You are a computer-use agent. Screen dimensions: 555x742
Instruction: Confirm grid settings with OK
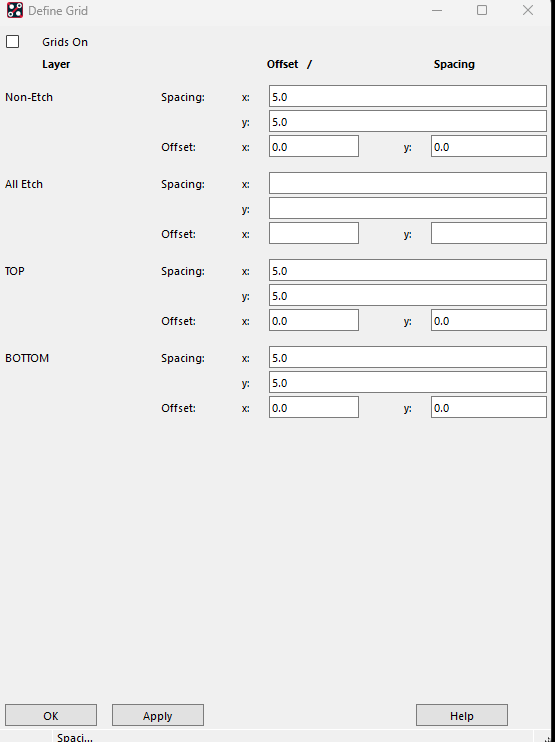point(51,716)
